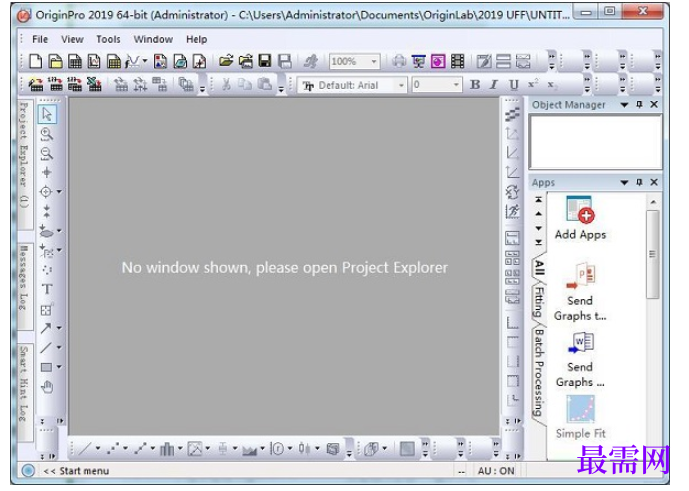Expand the Rectangle tool options arrow
689x491 pixels.
(x=59, y=367)
